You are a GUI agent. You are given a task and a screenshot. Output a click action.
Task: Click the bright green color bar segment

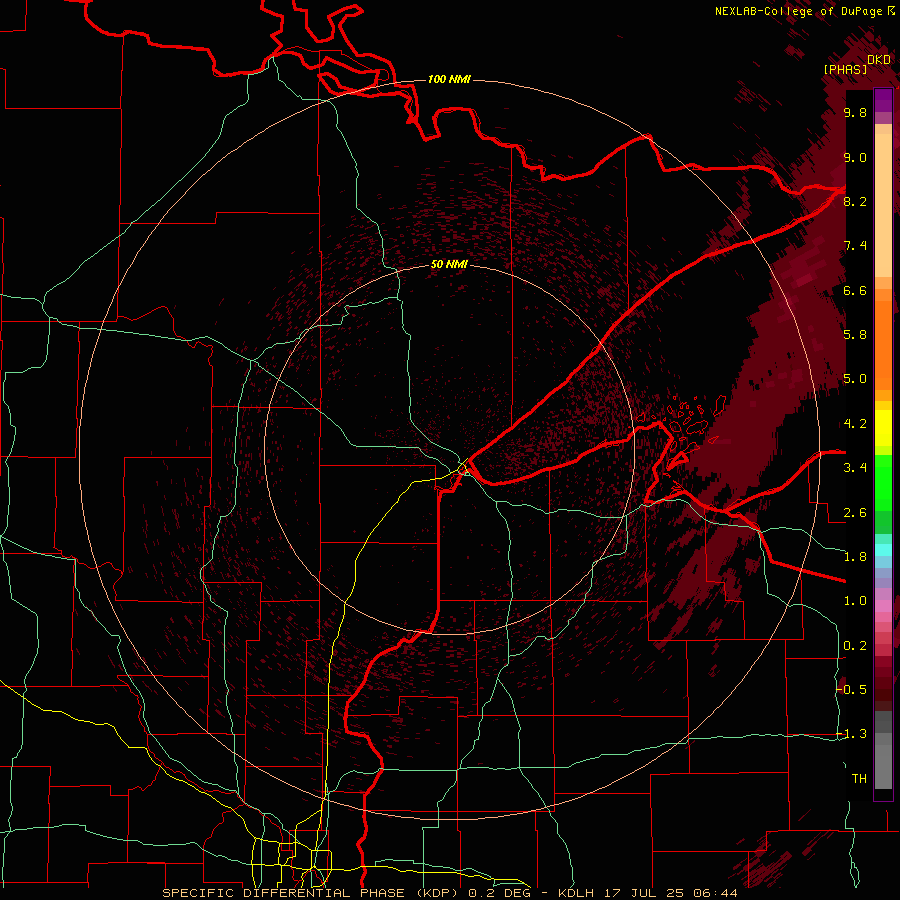[883, 482]
